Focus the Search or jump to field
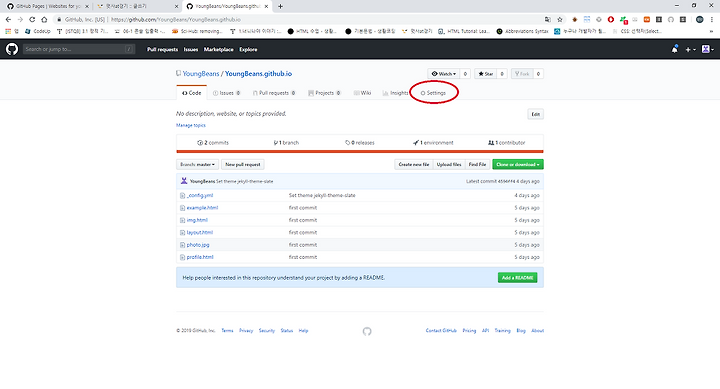Viewport: 720px width, 389px height. click(x=79, y=49)
